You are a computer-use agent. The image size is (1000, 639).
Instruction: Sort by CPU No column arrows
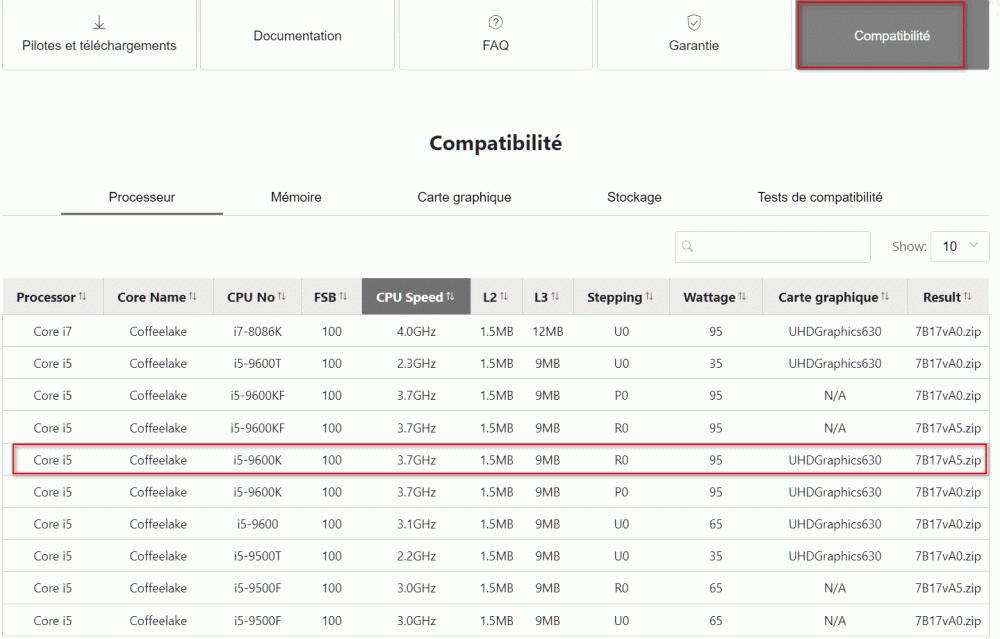tap(282, 297)
